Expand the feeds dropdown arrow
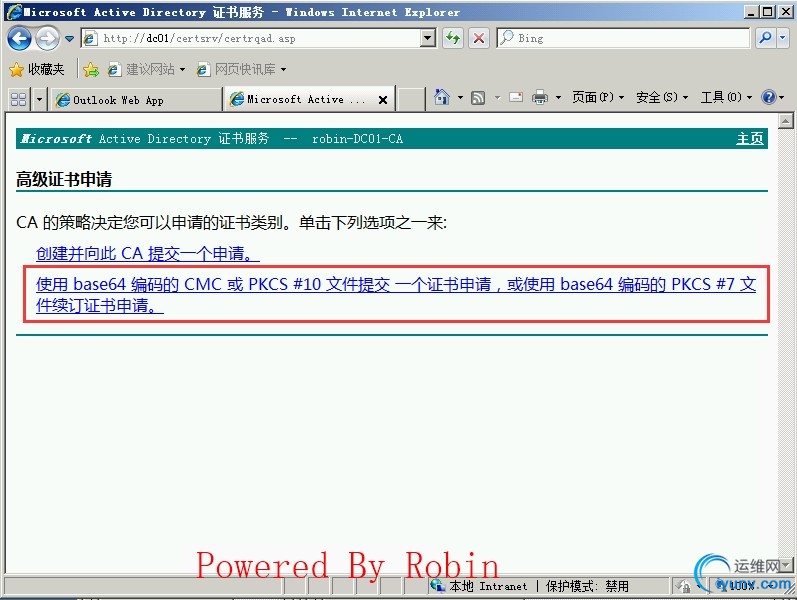The image size is (797, 600). [498, 98]
